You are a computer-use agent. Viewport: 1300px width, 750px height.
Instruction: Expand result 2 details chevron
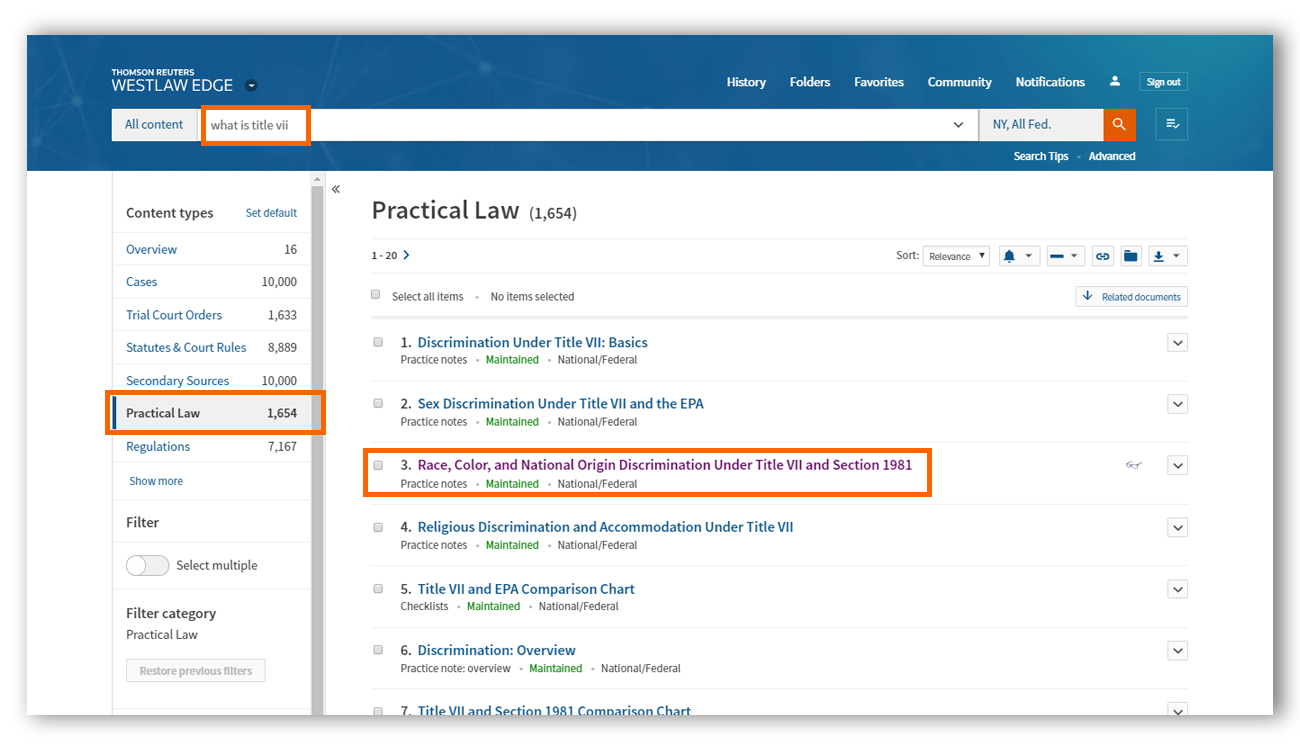coord(1177,404)
